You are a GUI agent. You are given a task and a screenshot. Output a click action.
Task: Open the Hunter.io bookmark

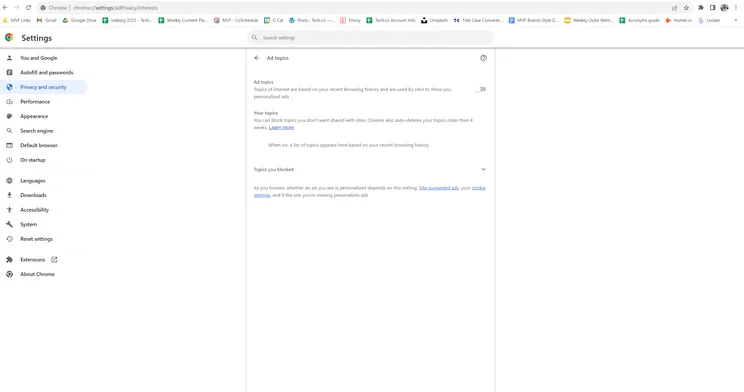(679, 20)
